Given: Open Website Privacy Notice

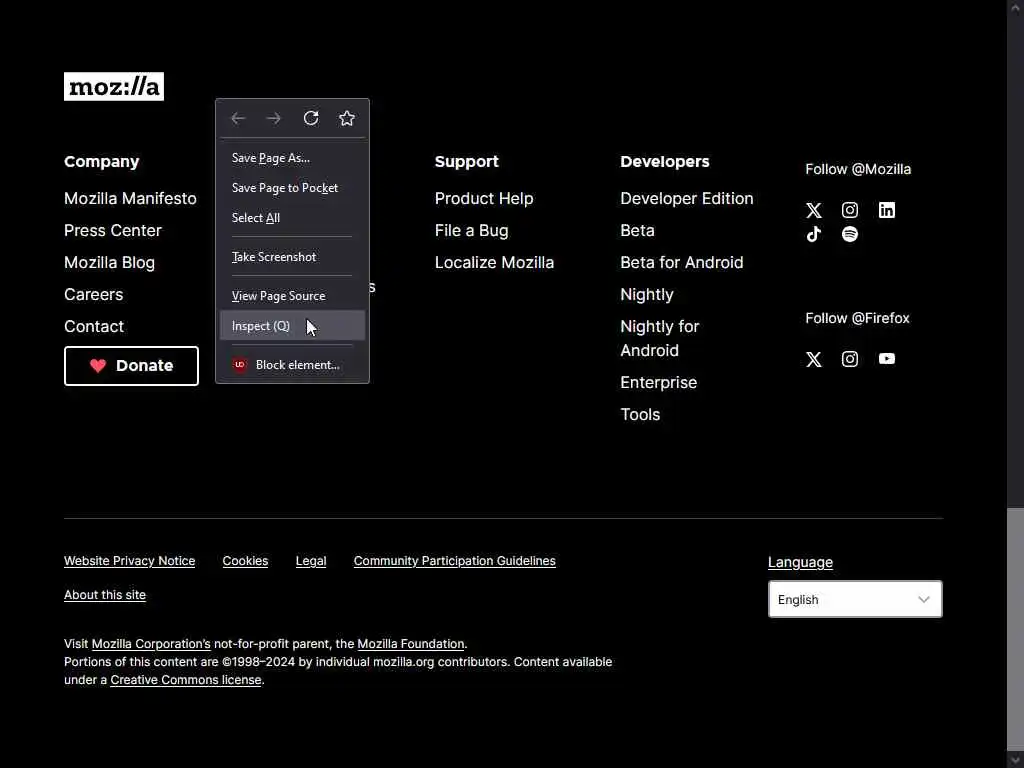Looking at the screenshot, I should pos(129,561).
